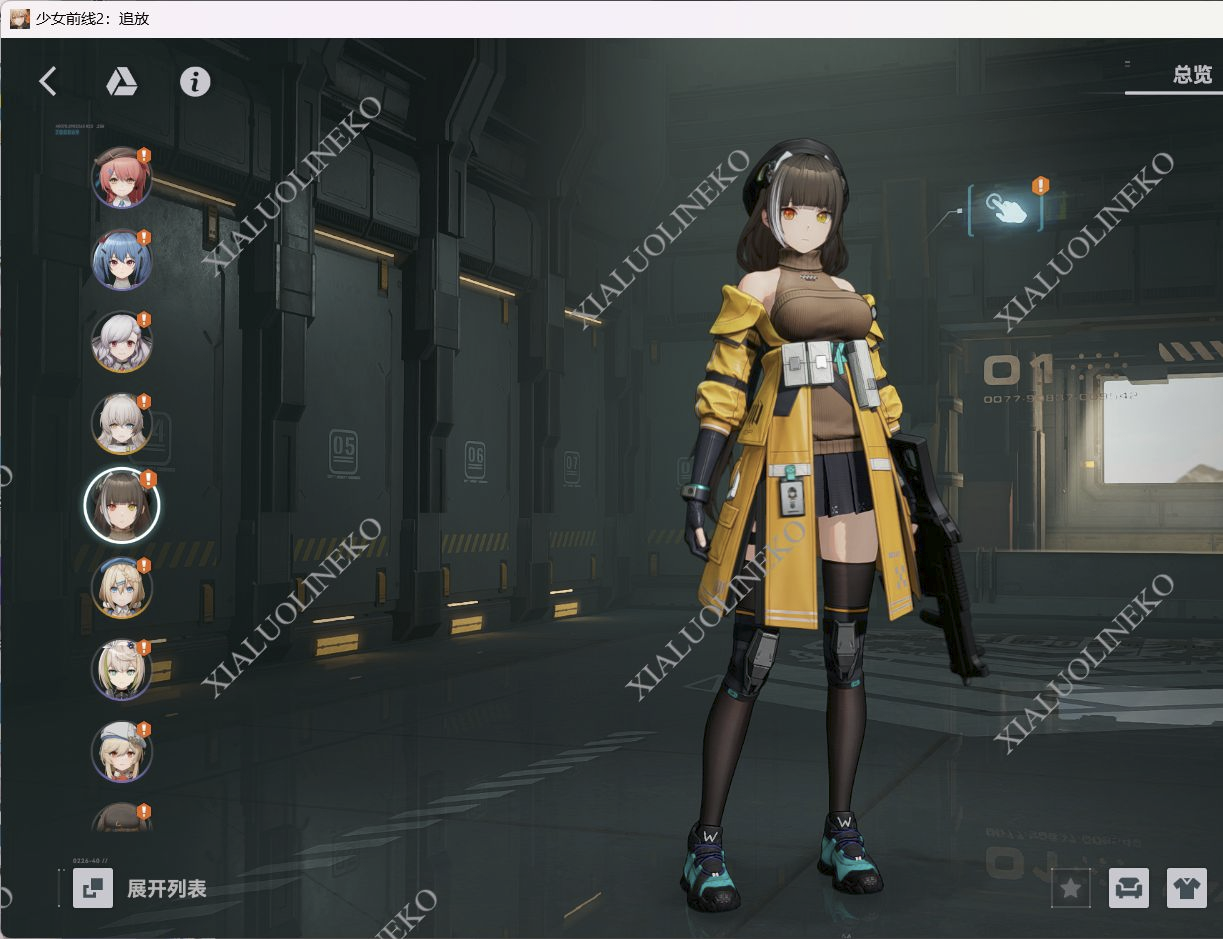
Task: Select the gray-haired blue-eyed character portrait
Action: click(122, 423)
